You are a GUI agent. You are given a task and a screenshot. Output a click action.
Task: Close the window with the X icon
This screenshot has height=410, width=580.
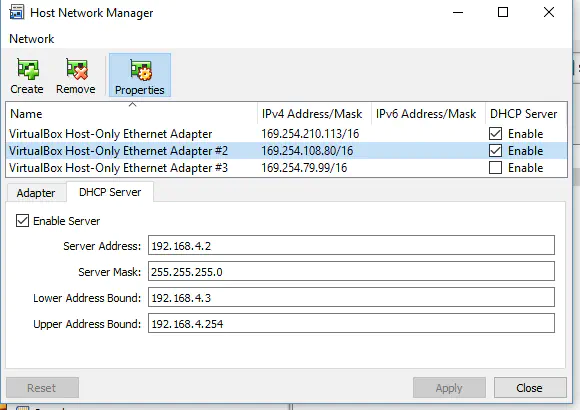[x=549, y=12]
